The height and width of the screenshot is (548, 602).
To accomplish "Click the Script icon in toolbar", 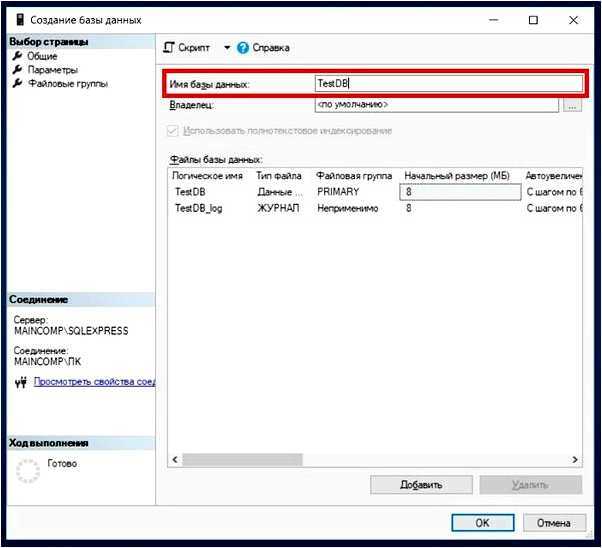I will tap(169, 48).
